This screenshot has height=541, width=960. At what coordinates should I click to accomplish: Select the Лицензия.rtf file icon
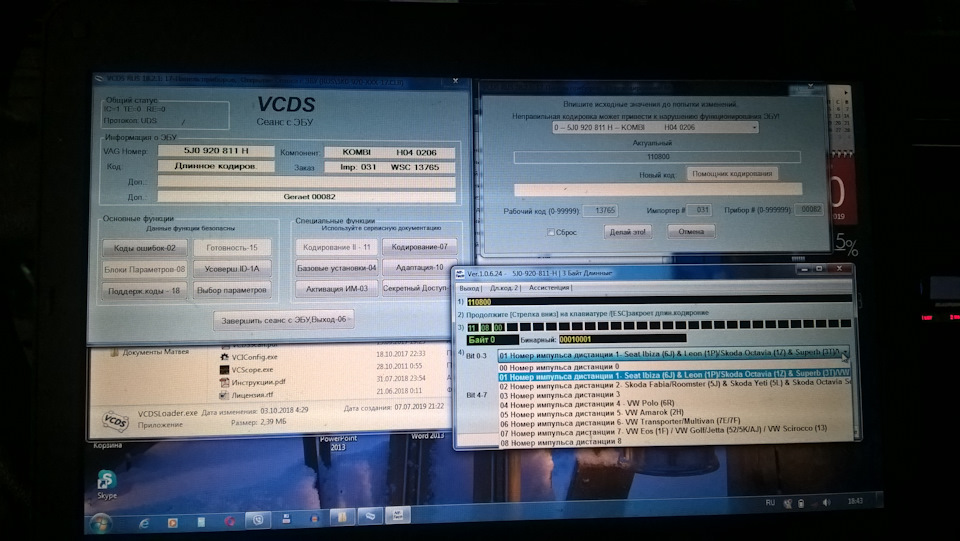[x=224, y=395]
